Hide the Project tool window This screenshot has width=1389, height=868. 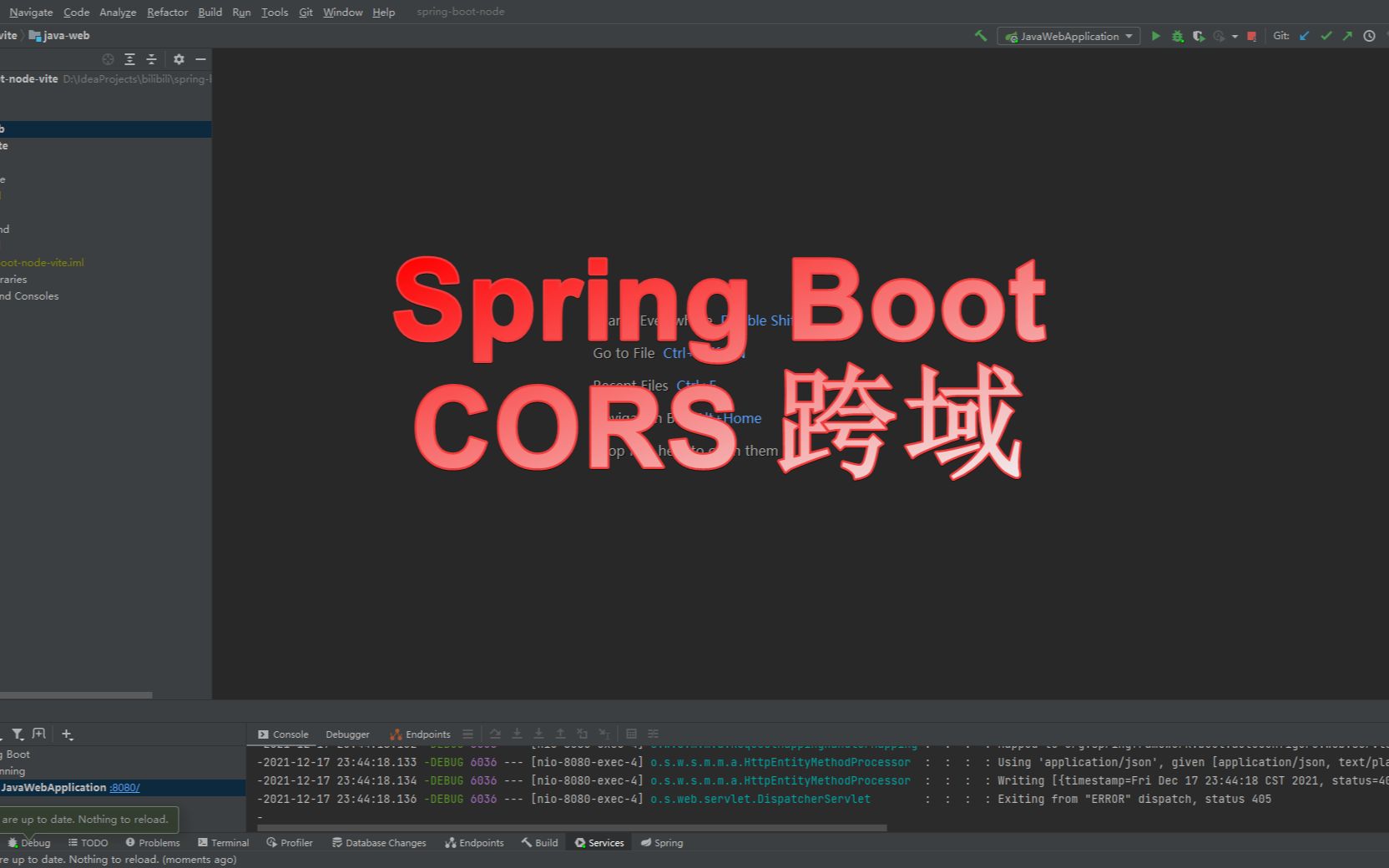click(x=200, y=59)
